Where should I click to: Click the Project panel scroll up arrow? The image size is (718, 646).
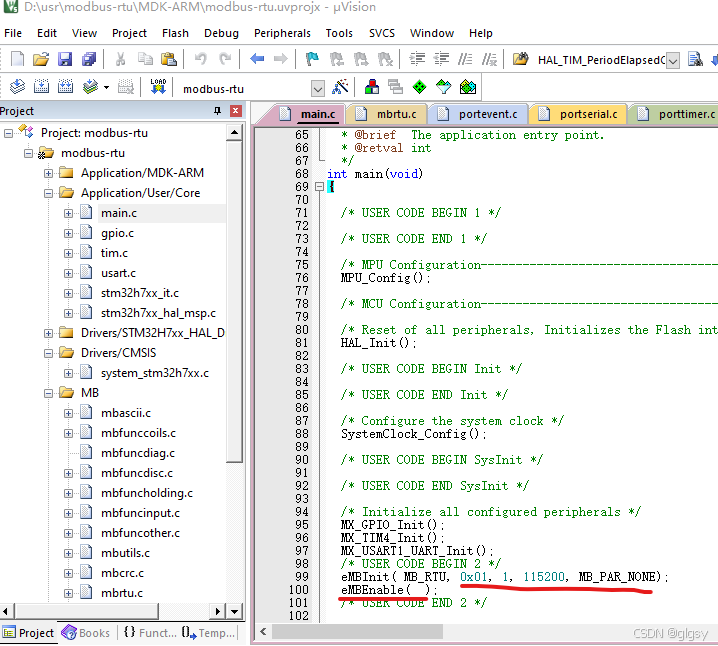(234, 133)
